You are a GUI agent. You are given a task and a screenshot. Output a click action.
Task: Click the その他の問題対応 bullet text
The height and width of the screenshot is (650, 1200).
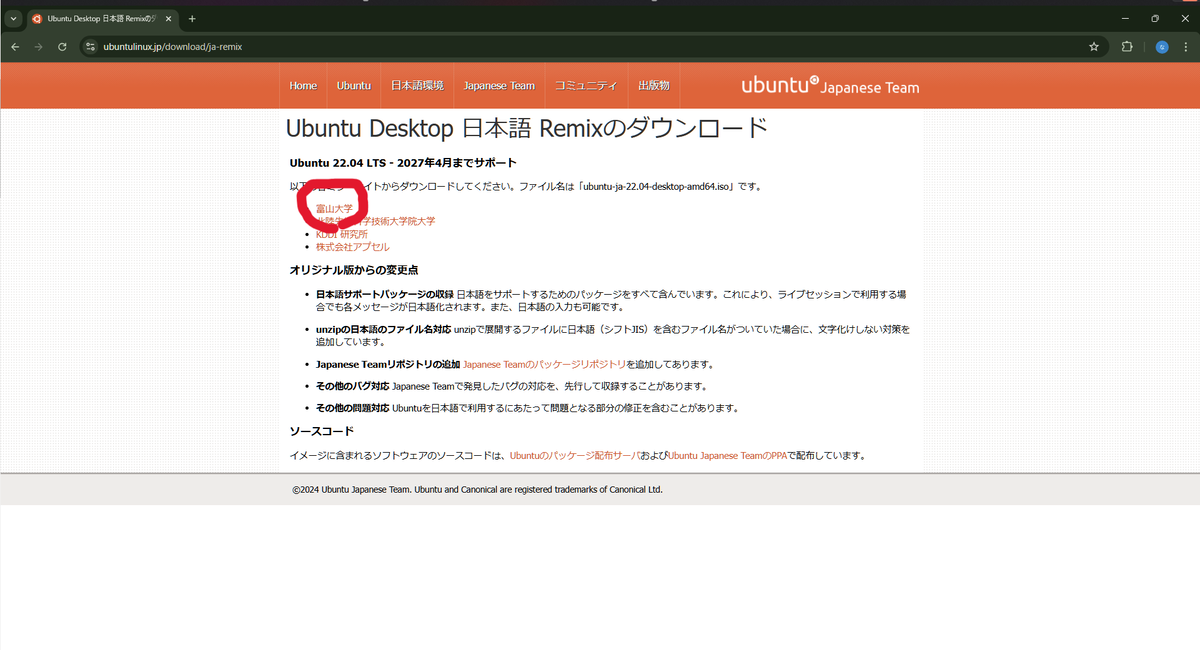(527, 408)
